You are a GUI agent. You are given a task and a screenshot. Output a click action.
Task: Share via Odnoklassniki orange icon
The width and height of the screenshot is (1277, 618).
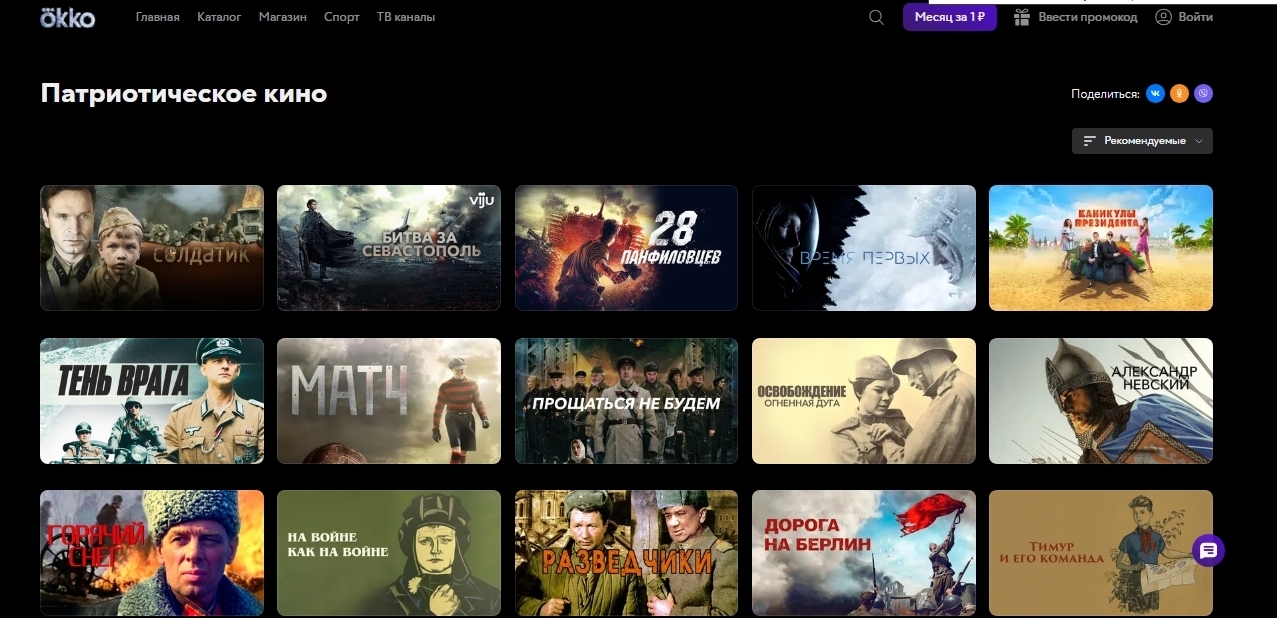tap(1180, 93)
